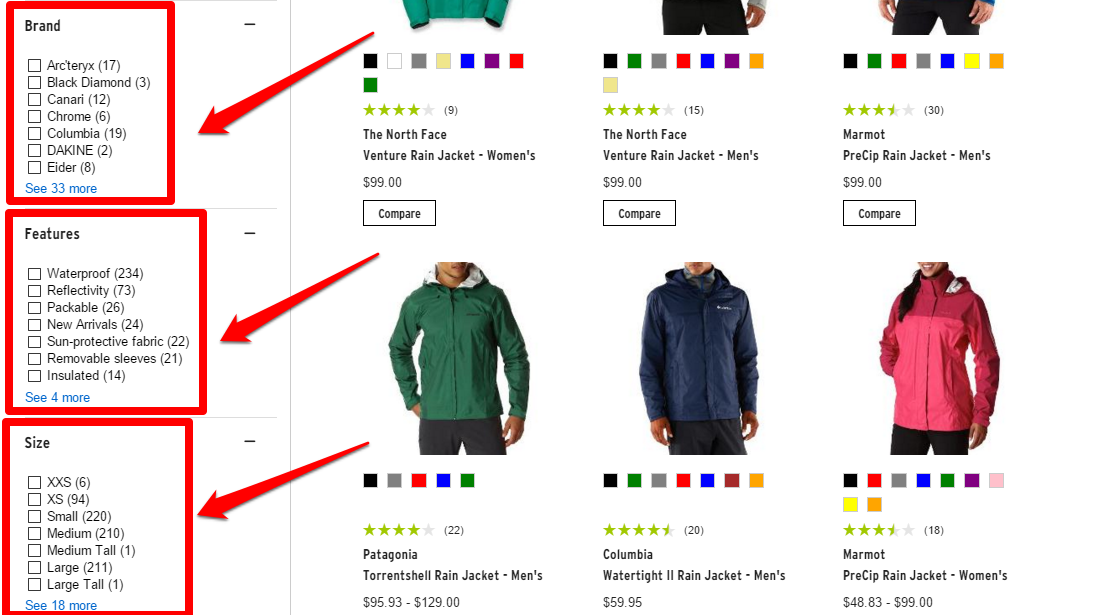Pick the purple swatch for Women's Venture jacket
Image resolution: width=1108 pixels, height=615 pixels.
point(492,61)
